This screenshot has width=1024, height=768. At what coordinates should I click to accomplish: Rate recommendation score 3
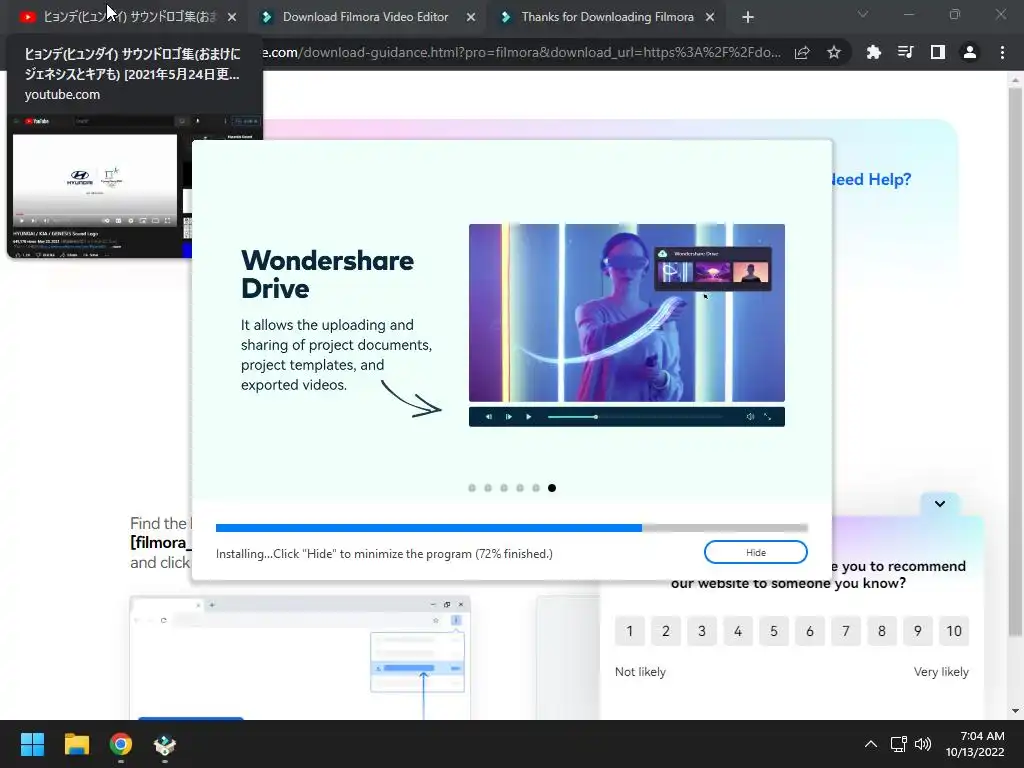702,631
